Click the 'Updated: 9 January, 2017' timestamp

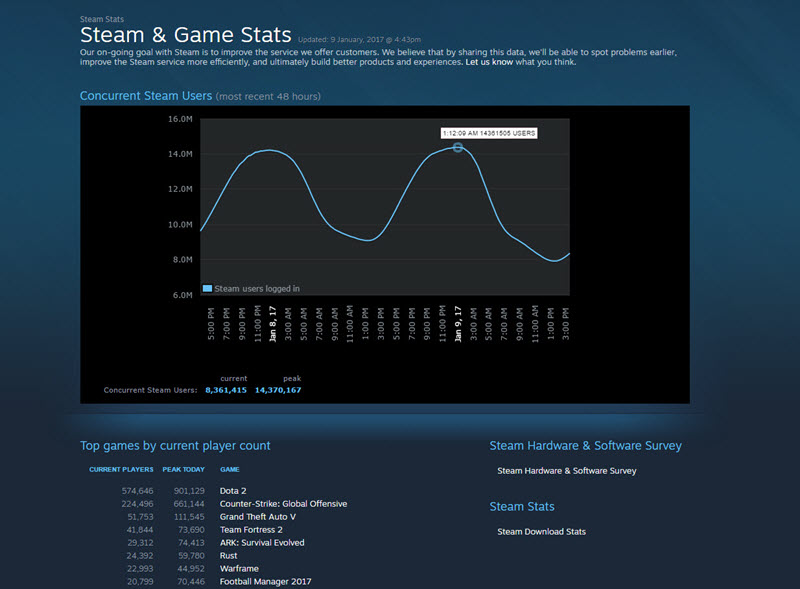(x=359, y=40)
